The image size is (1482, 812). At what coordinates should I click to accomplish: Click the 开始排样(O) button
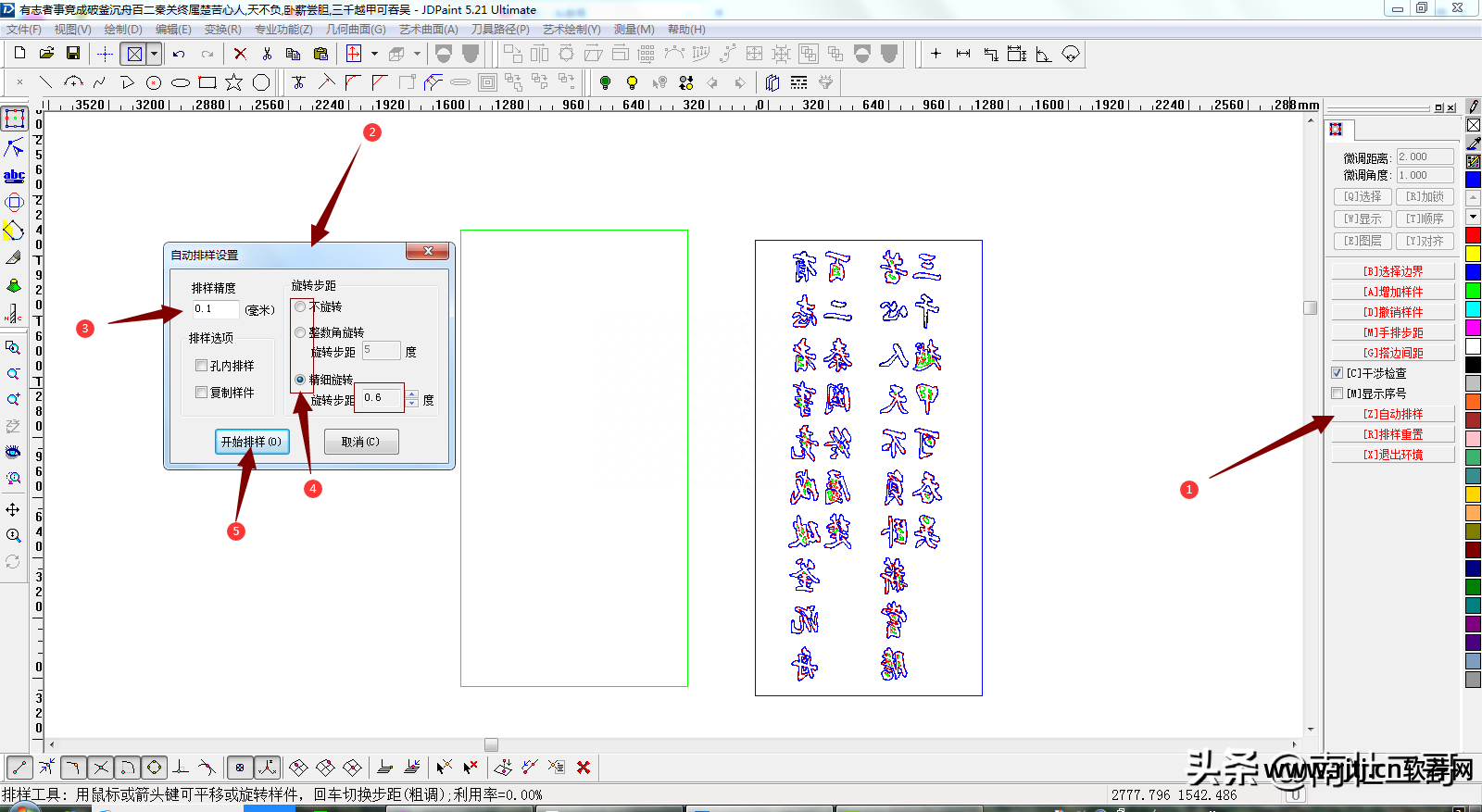click(251, 442)
